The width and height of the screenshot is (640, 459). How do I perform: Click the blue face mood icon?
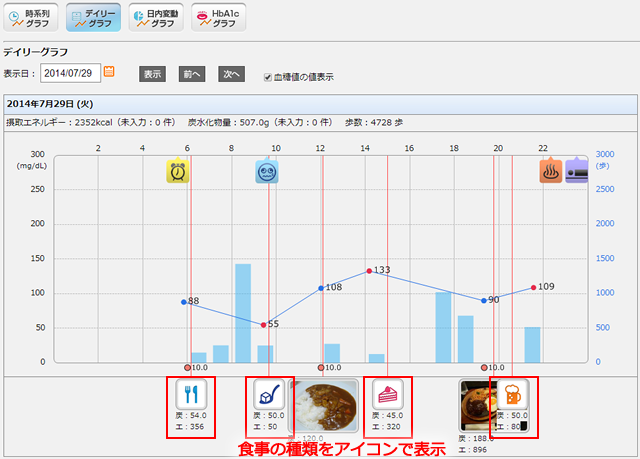267,172
